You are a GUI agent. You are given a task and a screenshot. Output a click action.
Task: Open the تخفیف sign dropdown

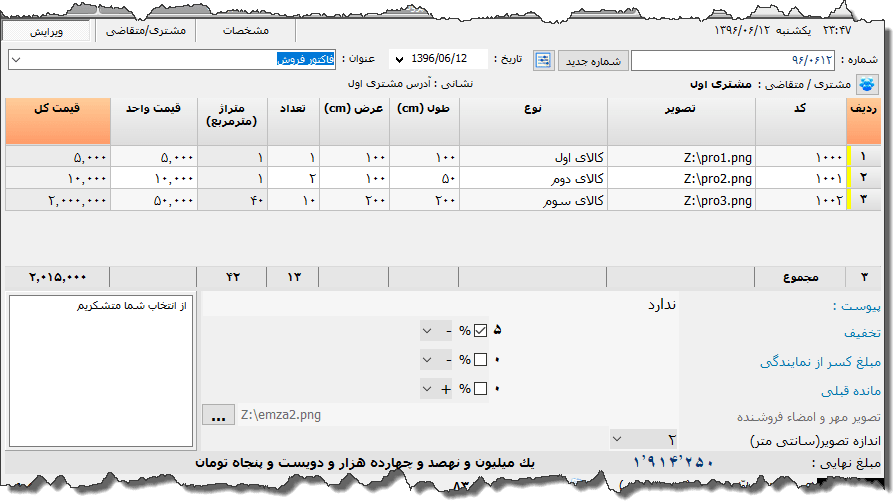[436, 331]
